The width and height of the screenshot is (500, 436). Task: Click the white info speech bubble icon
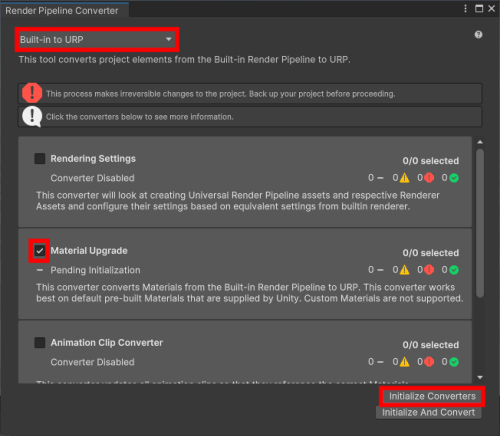pos(32,117)
